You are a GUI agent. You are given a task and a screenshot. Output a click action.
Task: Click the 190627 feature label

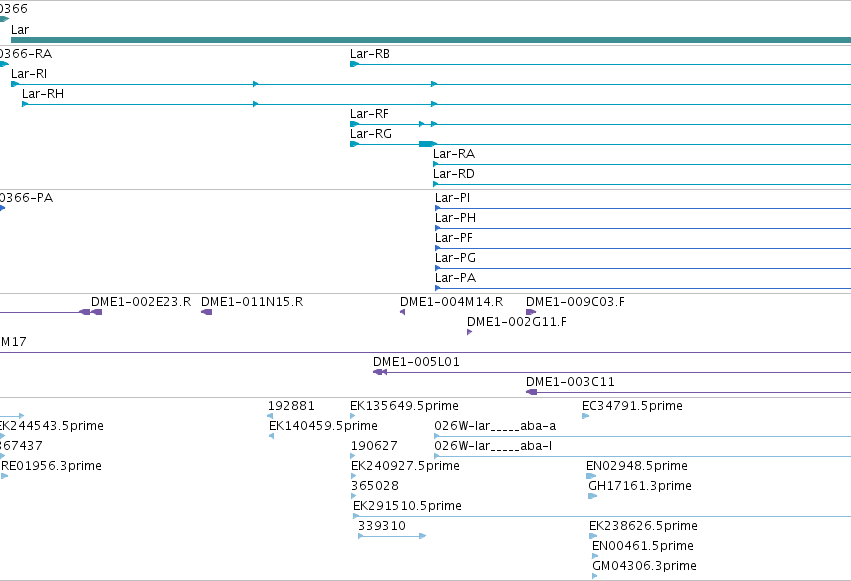374,446
